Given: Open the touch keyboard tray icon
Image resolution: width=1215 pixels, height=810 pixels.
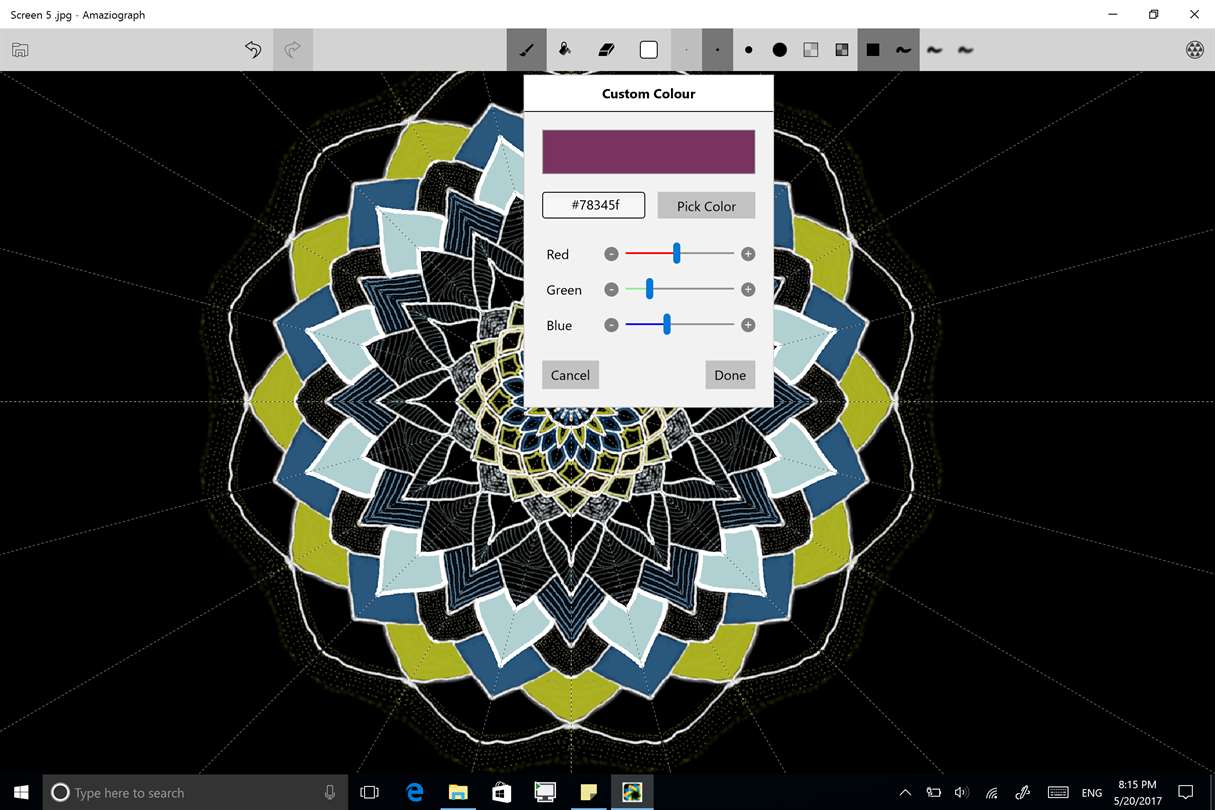Looking at the screenshot, I should coord(1058,792).
